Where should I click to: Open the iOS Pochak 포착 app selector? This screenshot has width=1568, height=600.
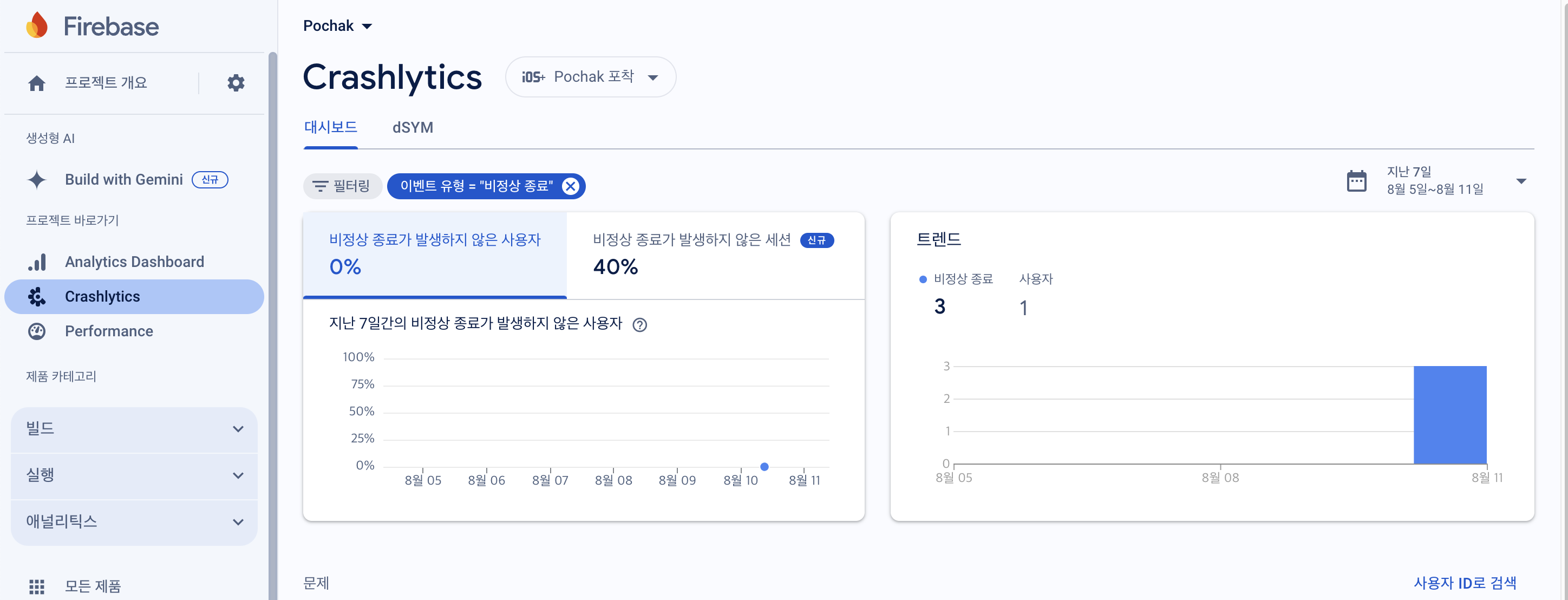(x=590, y=77)
